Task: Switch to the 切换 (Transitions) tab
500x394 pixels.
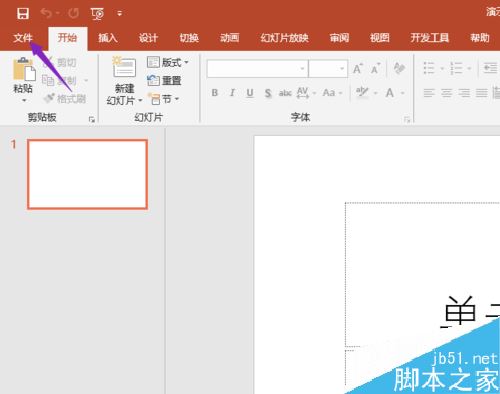Action: [x=189, y=38]
